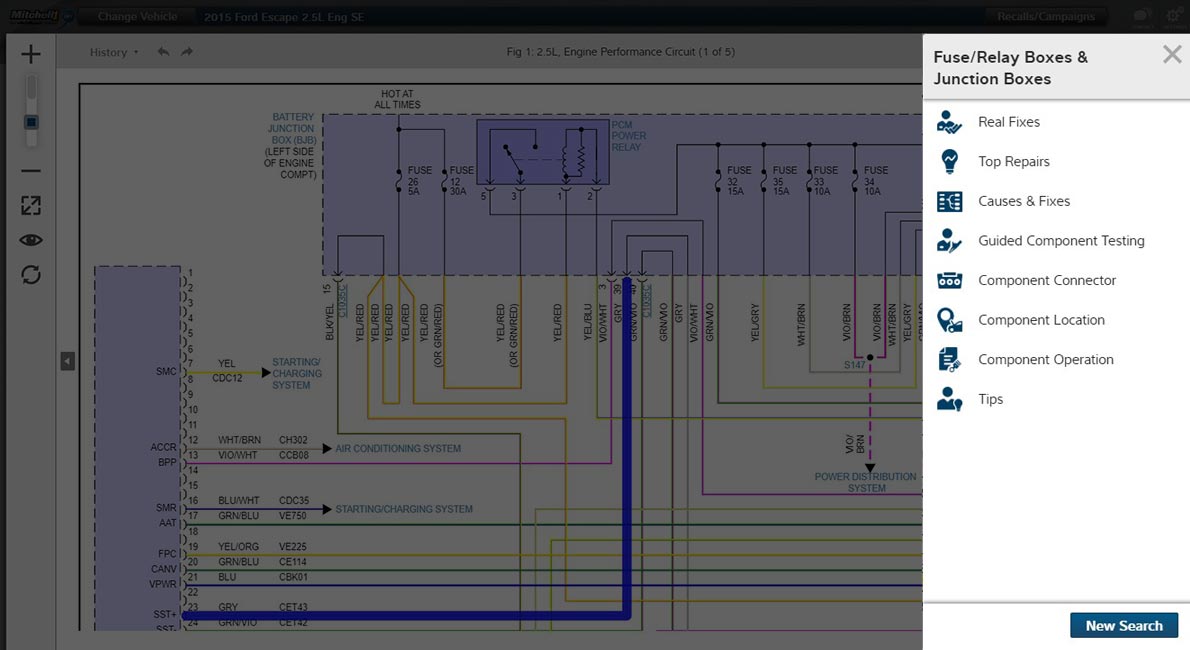Select Top Repairs option
Image resolution: width=1190 pixels, height=650 pixels.
[1013, 162]
